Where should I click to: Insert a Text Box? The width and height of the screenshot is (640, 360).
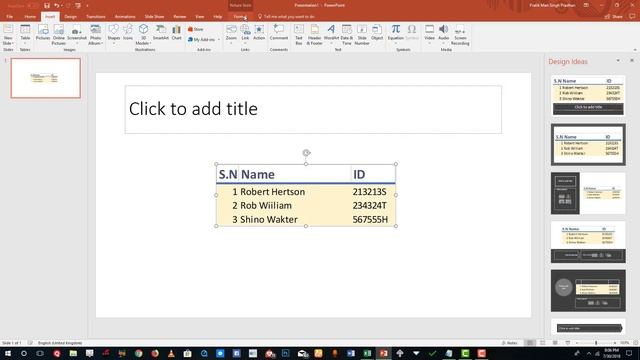[x=299, y=35]
